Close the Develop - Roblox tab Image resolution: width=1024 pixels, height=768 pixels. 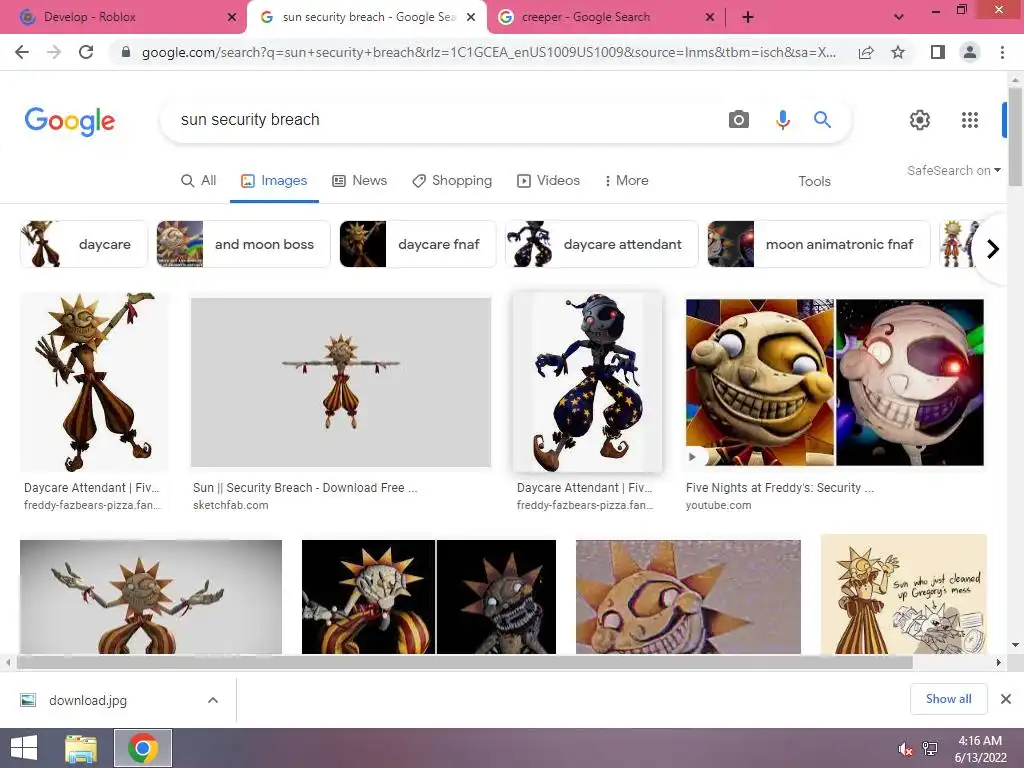(232, 18)
